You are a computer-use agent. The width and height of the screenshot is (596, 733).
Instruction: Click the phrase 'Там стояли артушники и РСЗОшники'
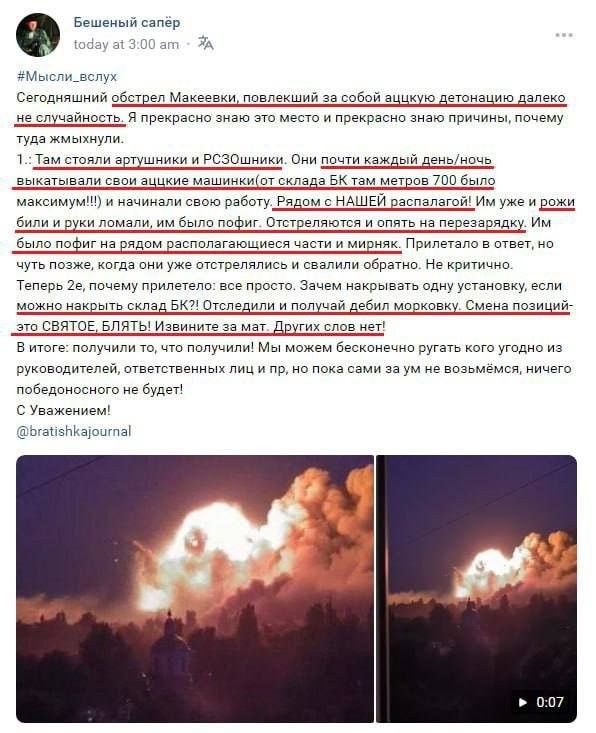(158, 160)
